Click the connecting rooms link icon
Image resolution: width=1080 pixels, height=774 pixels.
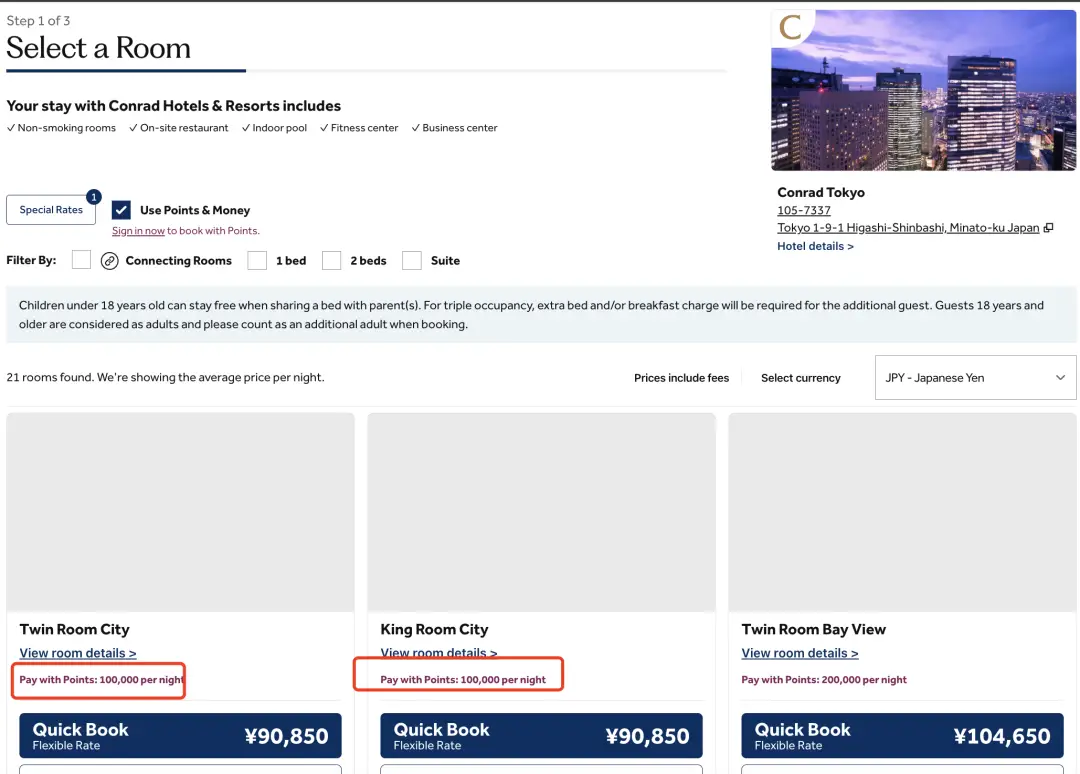[110, 261]
